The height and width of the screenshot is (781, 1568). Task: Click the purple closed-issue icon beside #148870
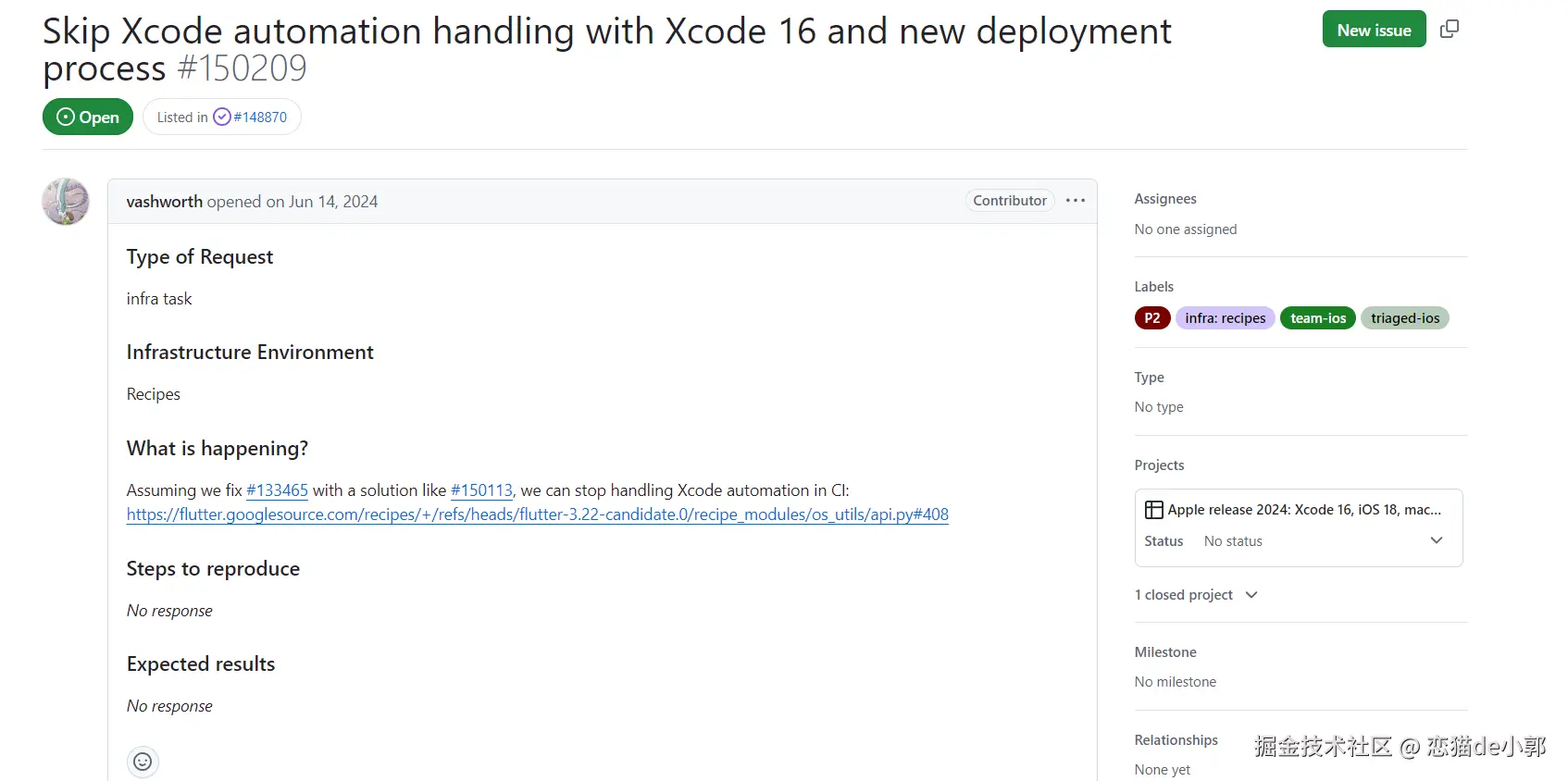[x=222, y=118]
